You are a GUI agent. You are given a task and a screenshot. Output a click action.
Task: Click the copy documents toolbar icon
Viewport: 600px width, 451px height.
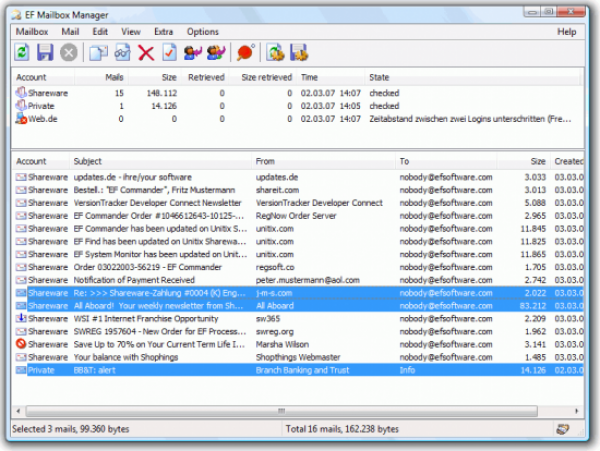[98, 53]
